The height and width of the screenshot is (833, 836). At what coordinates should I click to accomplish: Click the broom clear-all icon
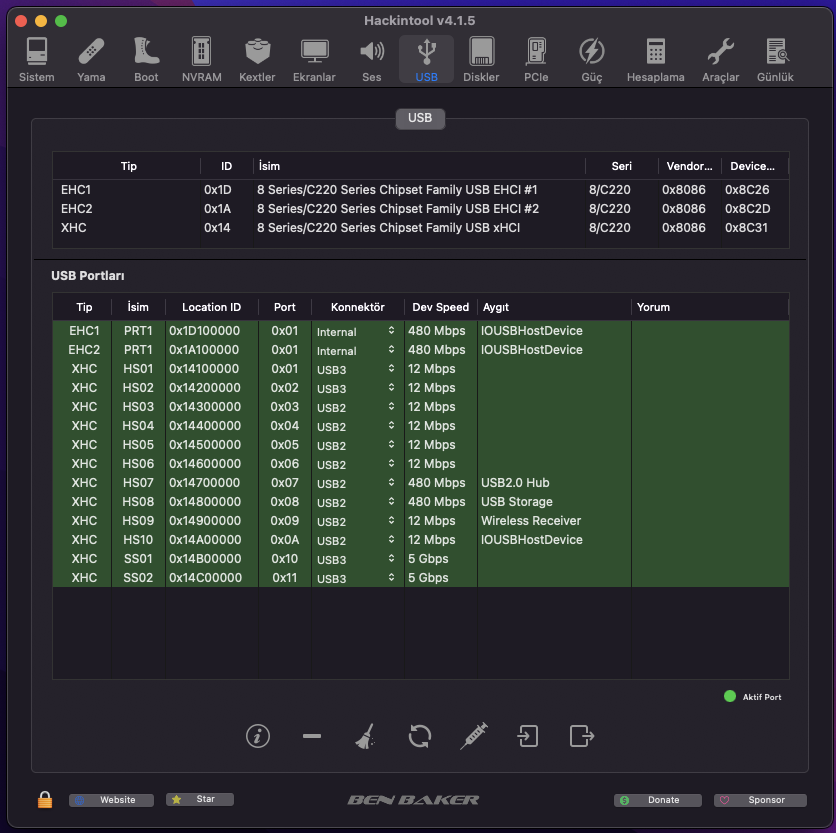[365, 737]
